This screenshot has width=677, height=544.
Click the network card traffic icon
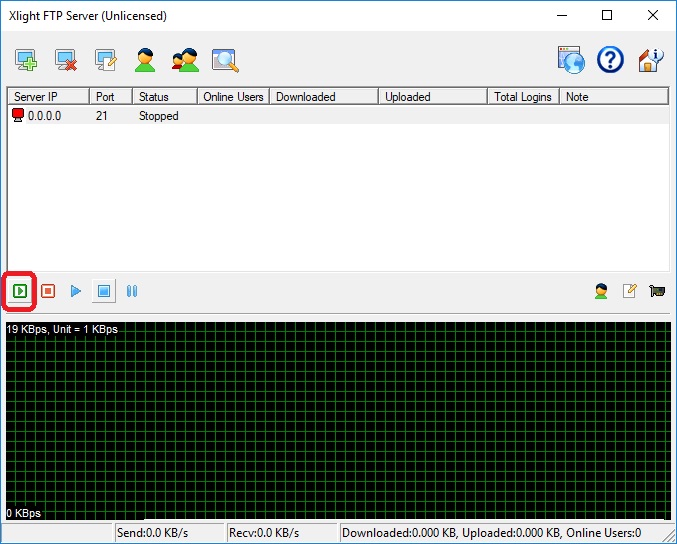tap(657, 291)
